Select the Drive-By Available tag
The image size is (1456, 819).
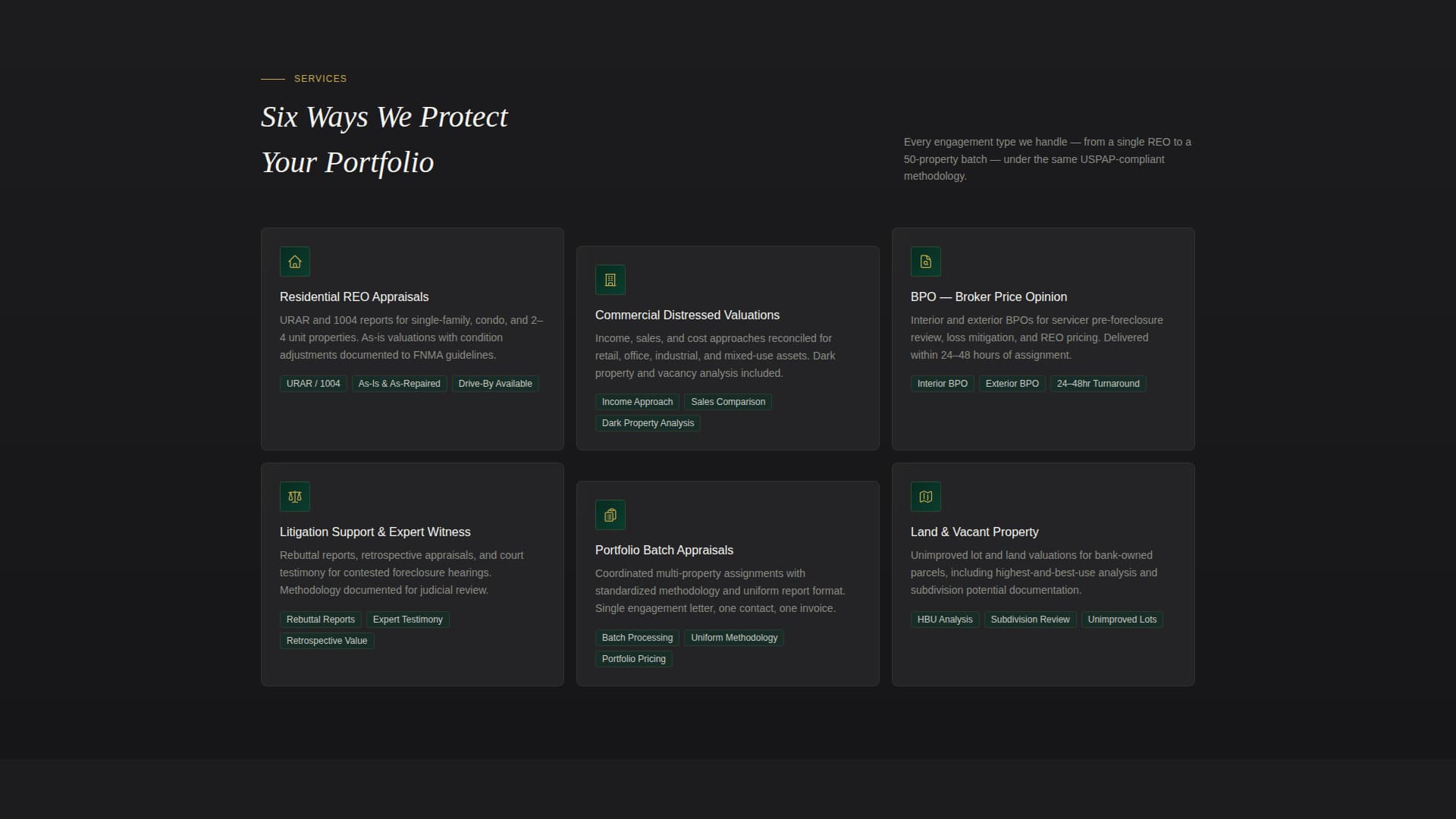(x=494, y=383)
